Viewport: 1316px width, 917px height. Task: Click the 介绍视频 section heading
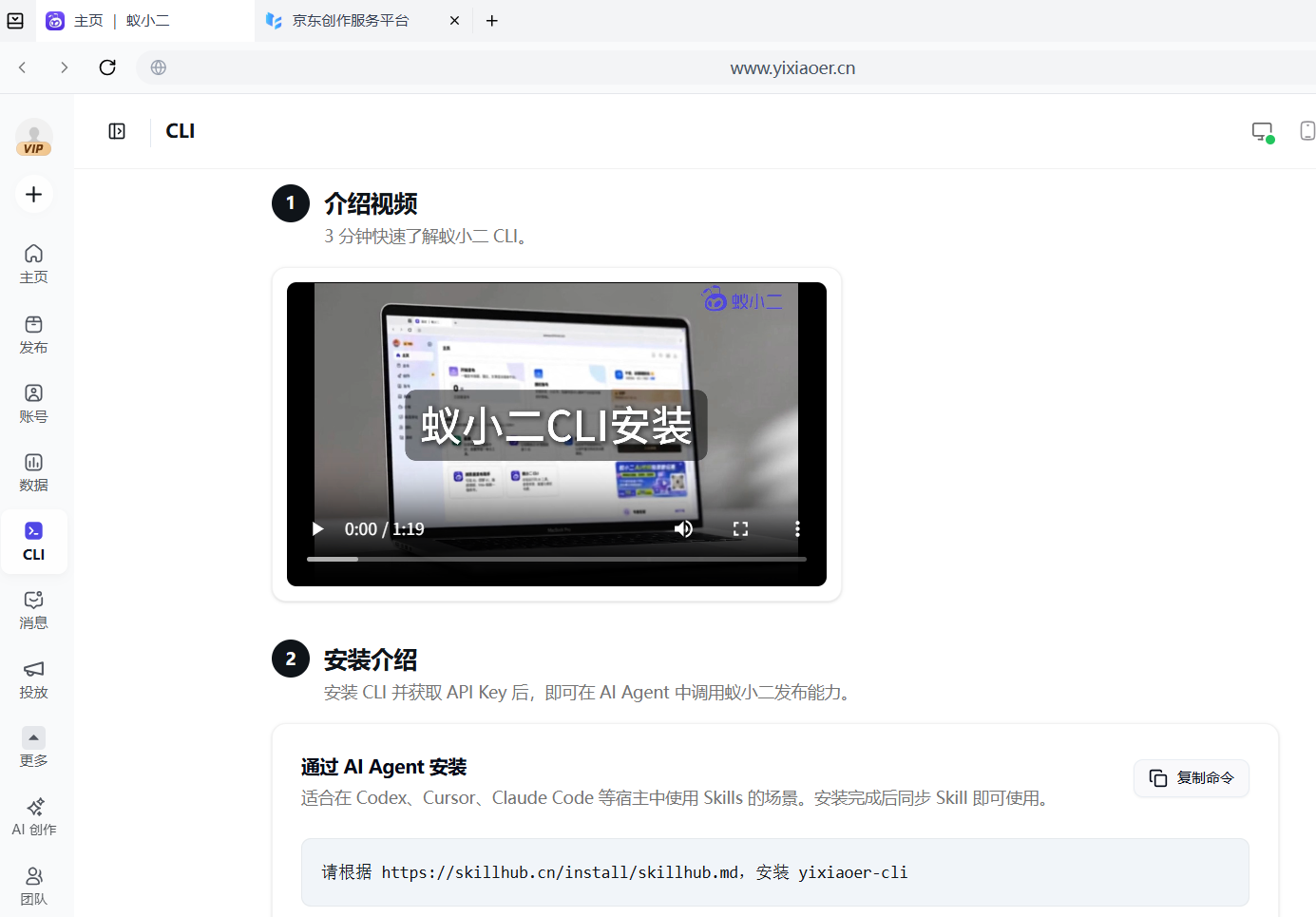pyautogui.click(x=371, y=203)
